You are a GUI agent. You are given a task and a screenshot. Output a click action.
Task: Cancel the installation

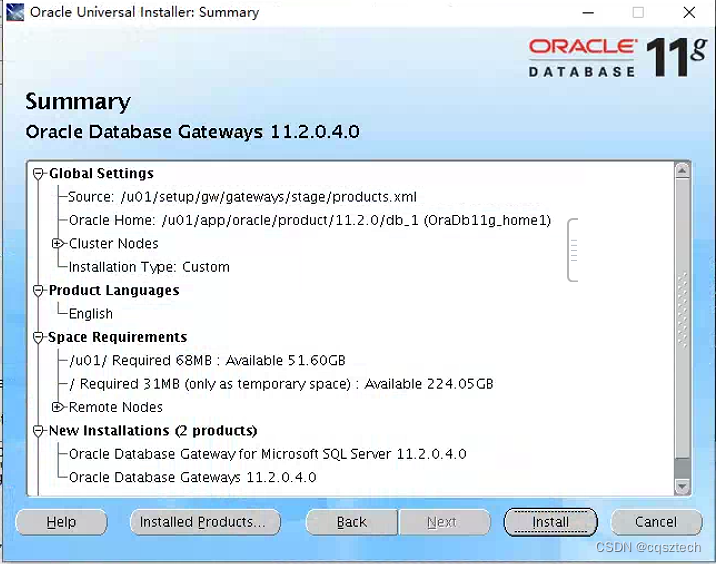point(656,522)
